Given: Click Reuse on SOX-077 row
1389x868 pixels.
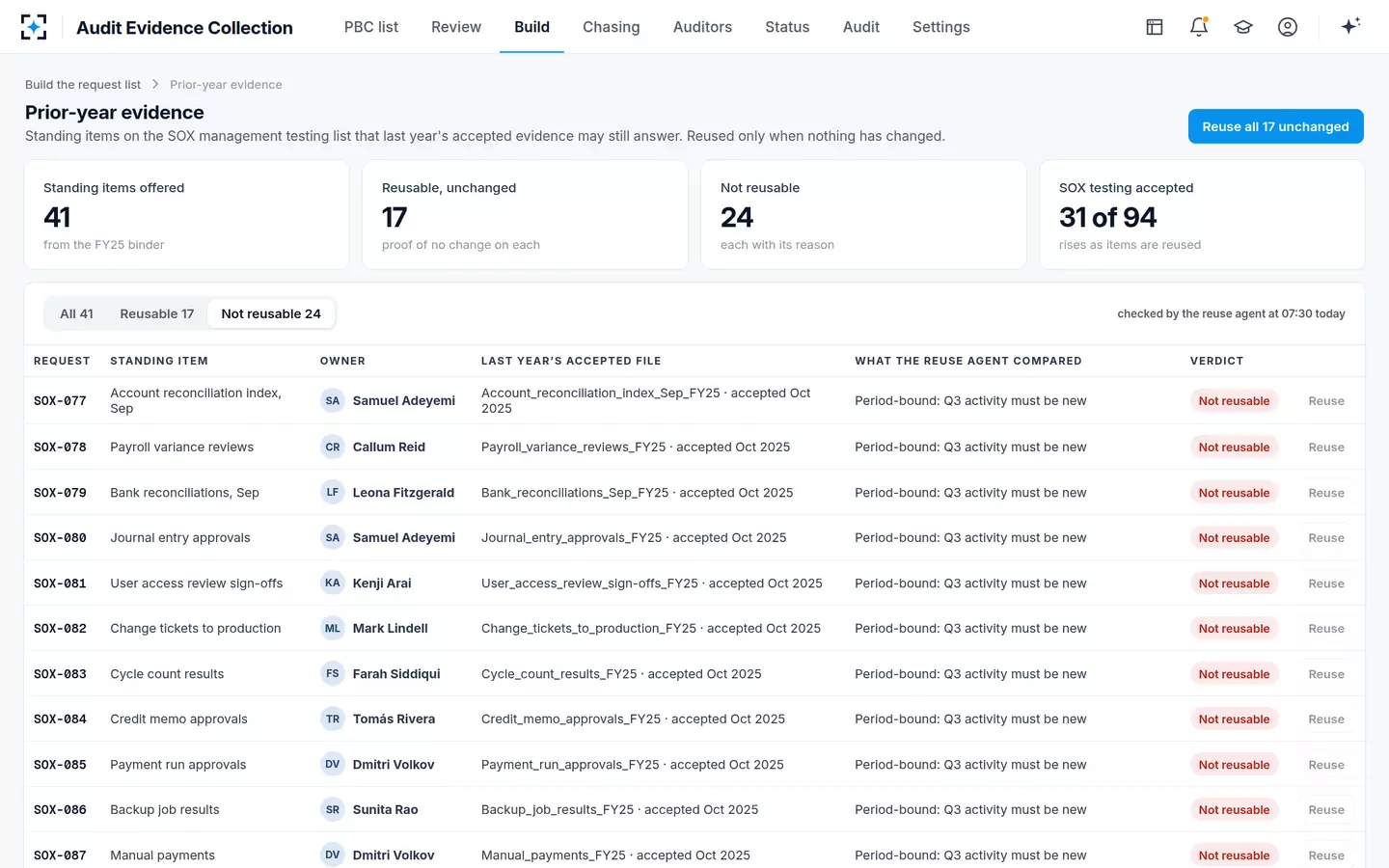Looking at the screenshot, I should (1326, 400).
